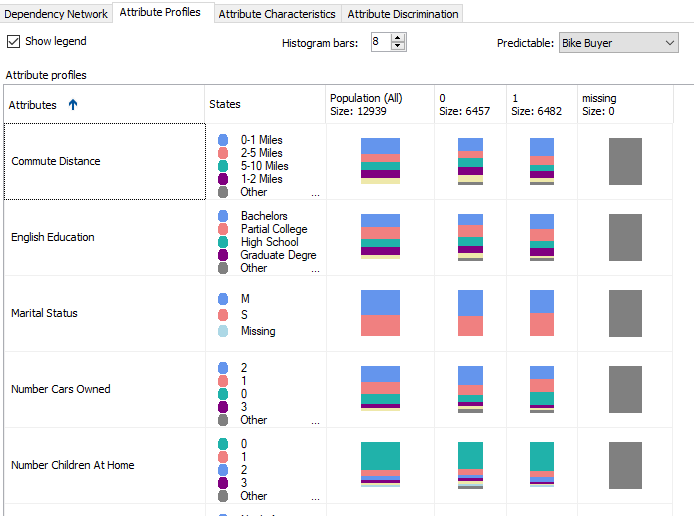
Task: Click the Attributes sort arrow icon
Action: 73,104
